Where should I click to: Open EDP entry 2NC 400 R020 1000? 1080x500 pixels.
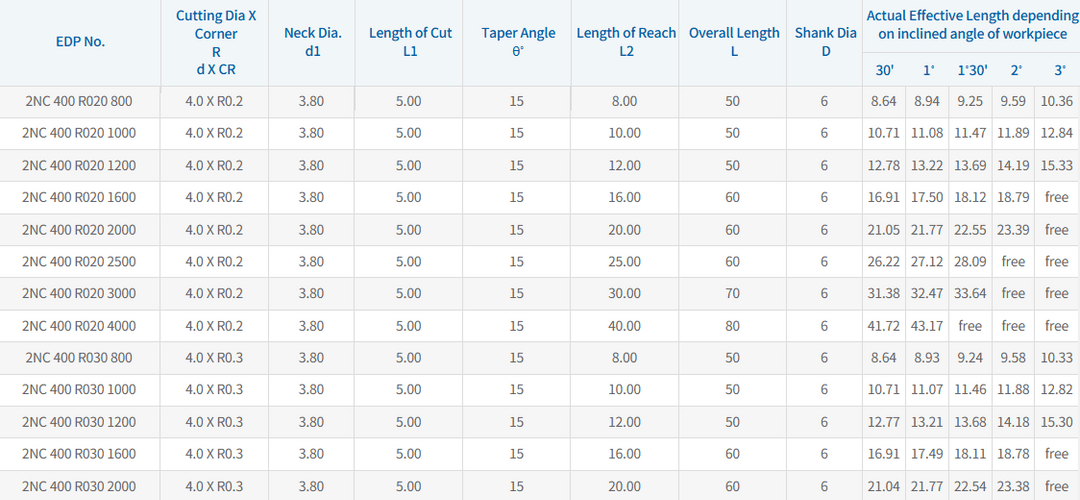pyautogui.click(x=80, y=133)
